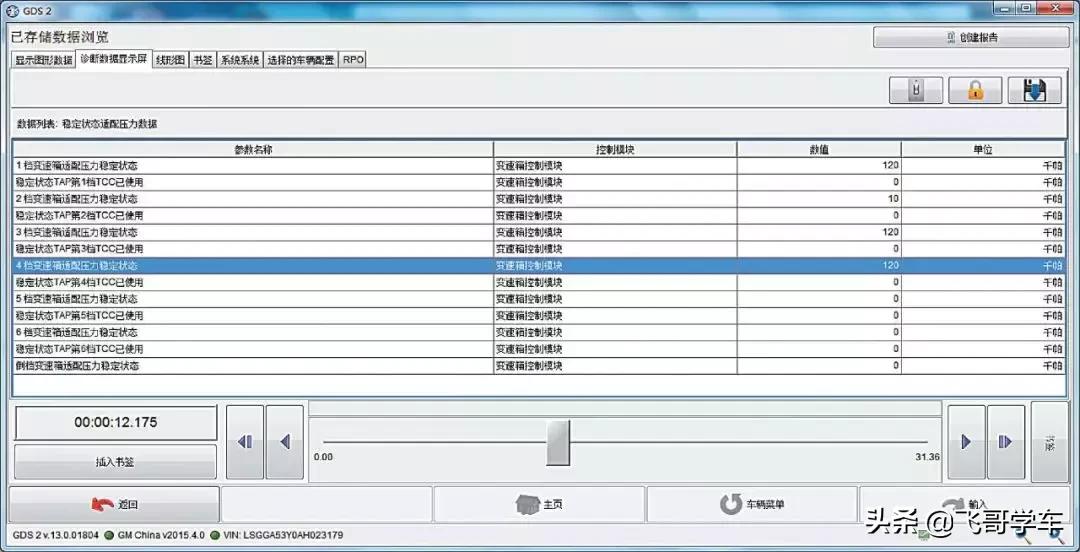Step forward one frame in playback
The width and height of the screenshot is (1080, 552).
(x=1005, y=442)
